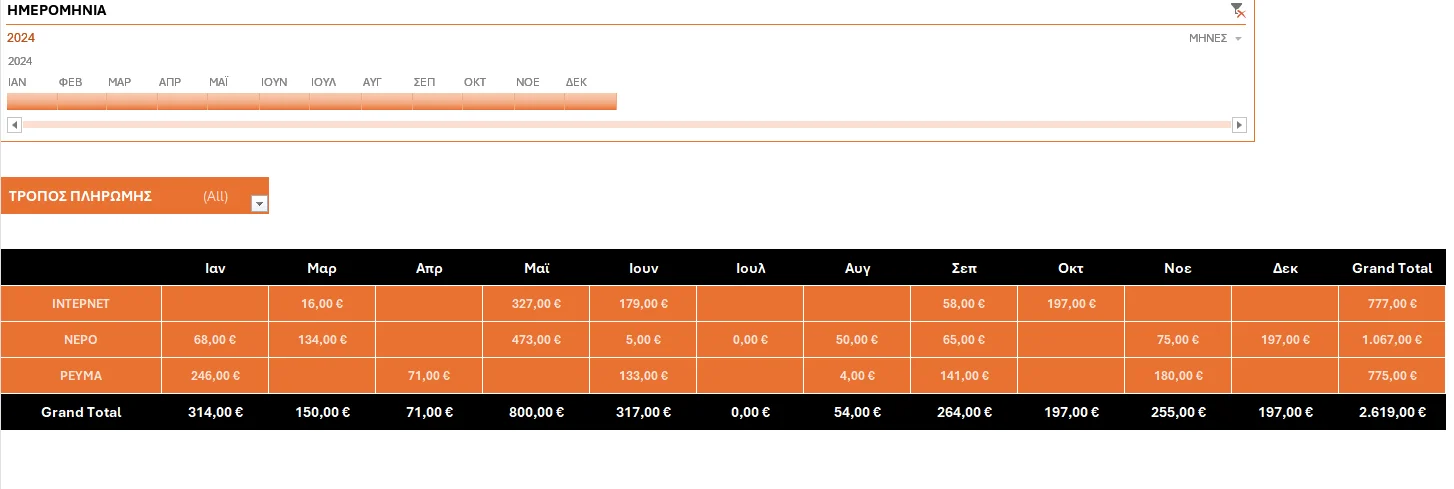Click the 246,00 € cell
The height and width of the screenshot is (489, 1454).
(215, 376)
